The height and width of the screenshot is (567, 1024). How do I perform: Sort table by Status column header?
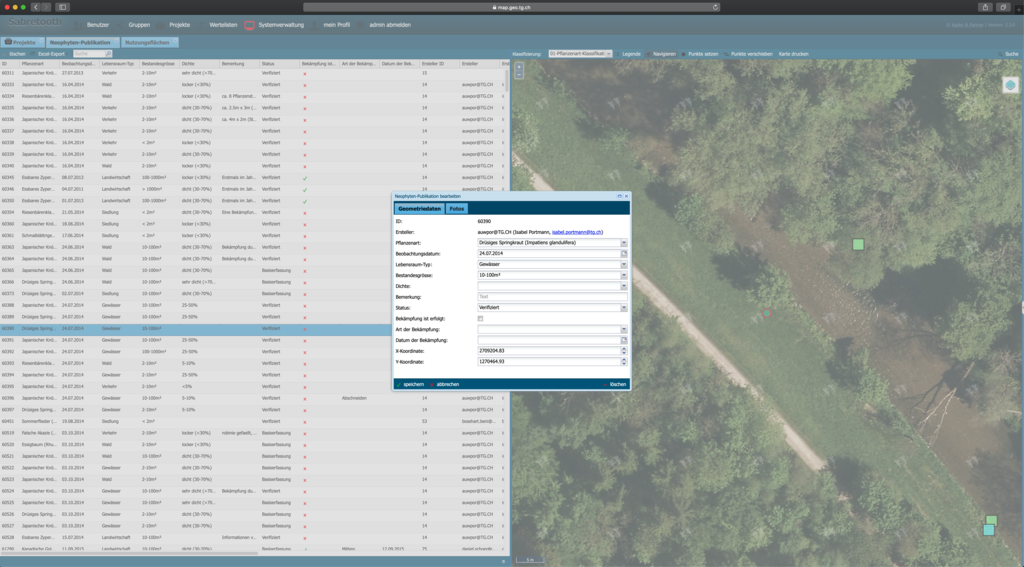(280, 63)
